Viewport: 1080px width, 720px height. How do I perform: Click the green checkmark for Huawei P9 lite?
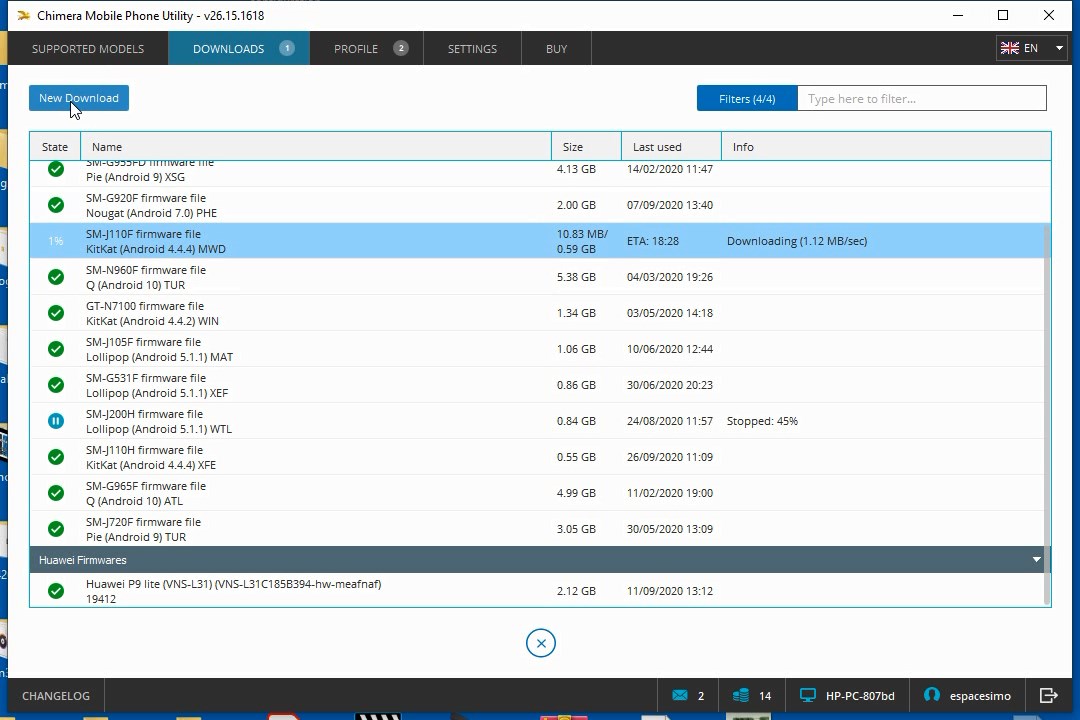[x=56, y=591]
